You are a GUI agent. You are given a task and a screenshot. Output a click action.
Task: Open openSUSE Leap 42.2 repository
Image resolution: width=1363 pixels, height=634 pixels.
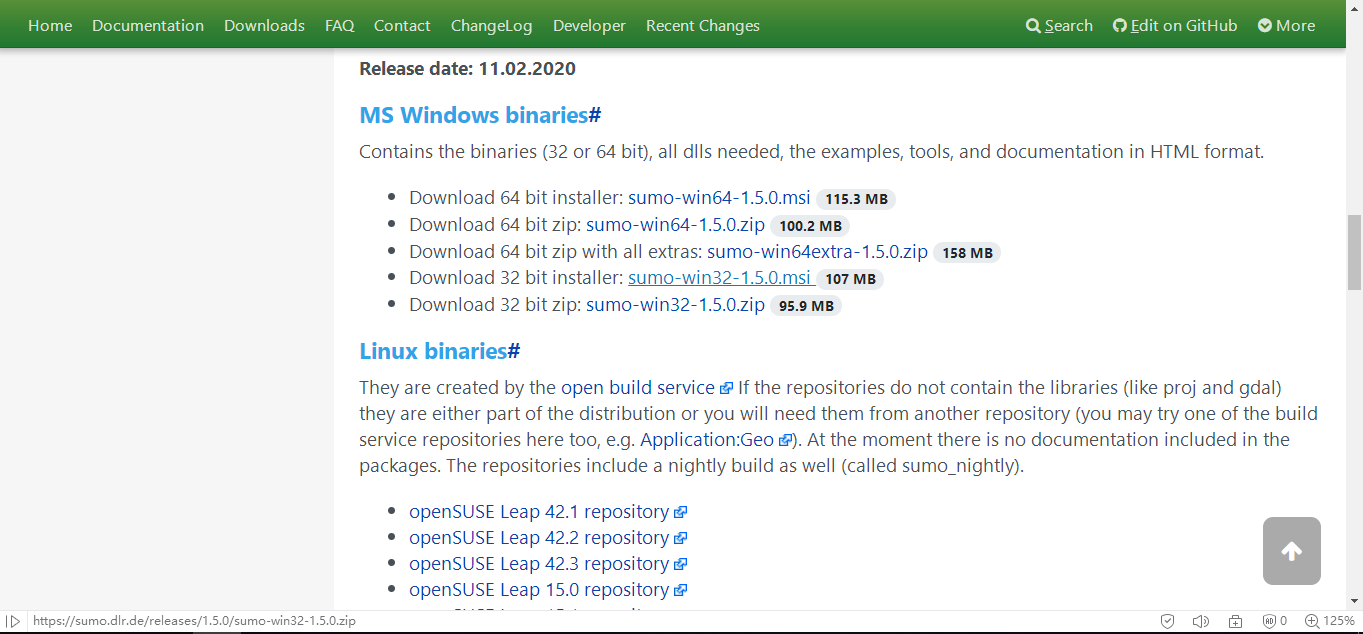point(539,537)
